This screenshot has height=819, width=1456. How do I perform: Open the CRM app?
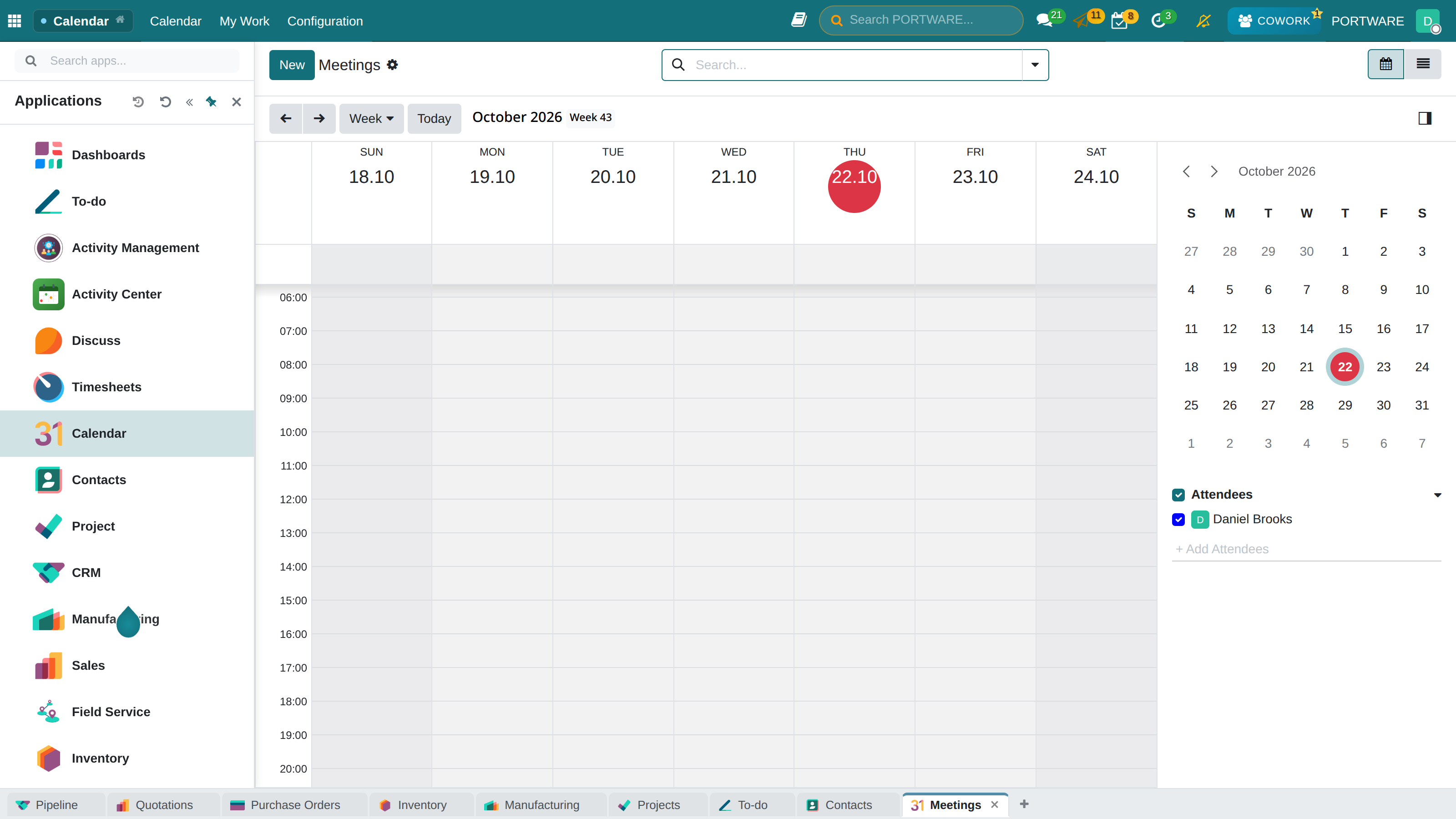pyautogui.click(x=127, y=572)
